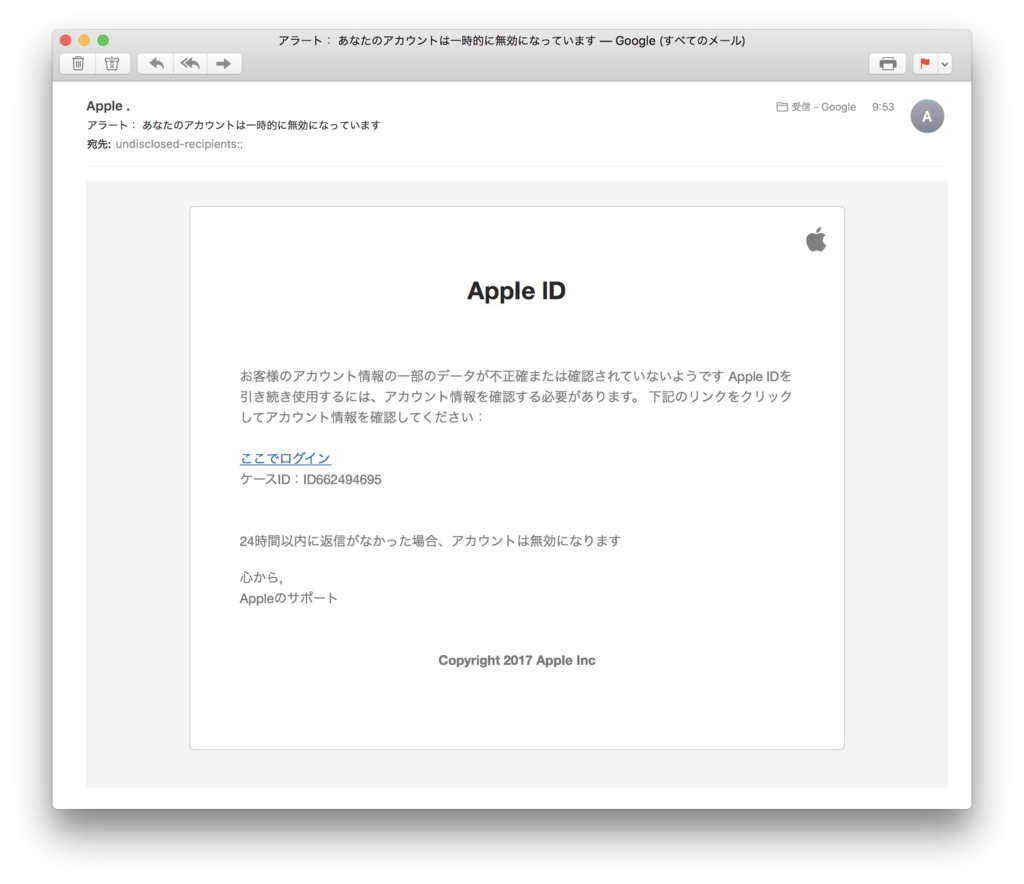Flag the message with red flag

[x=925, y=63]
